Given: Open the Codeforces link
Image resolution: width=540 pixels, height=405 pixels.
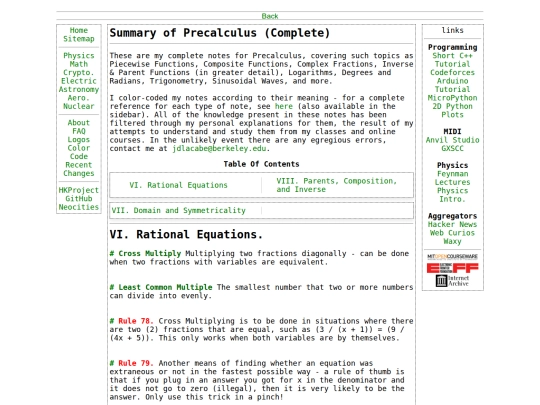Looking at the screenshot, I should pos(452,72).
